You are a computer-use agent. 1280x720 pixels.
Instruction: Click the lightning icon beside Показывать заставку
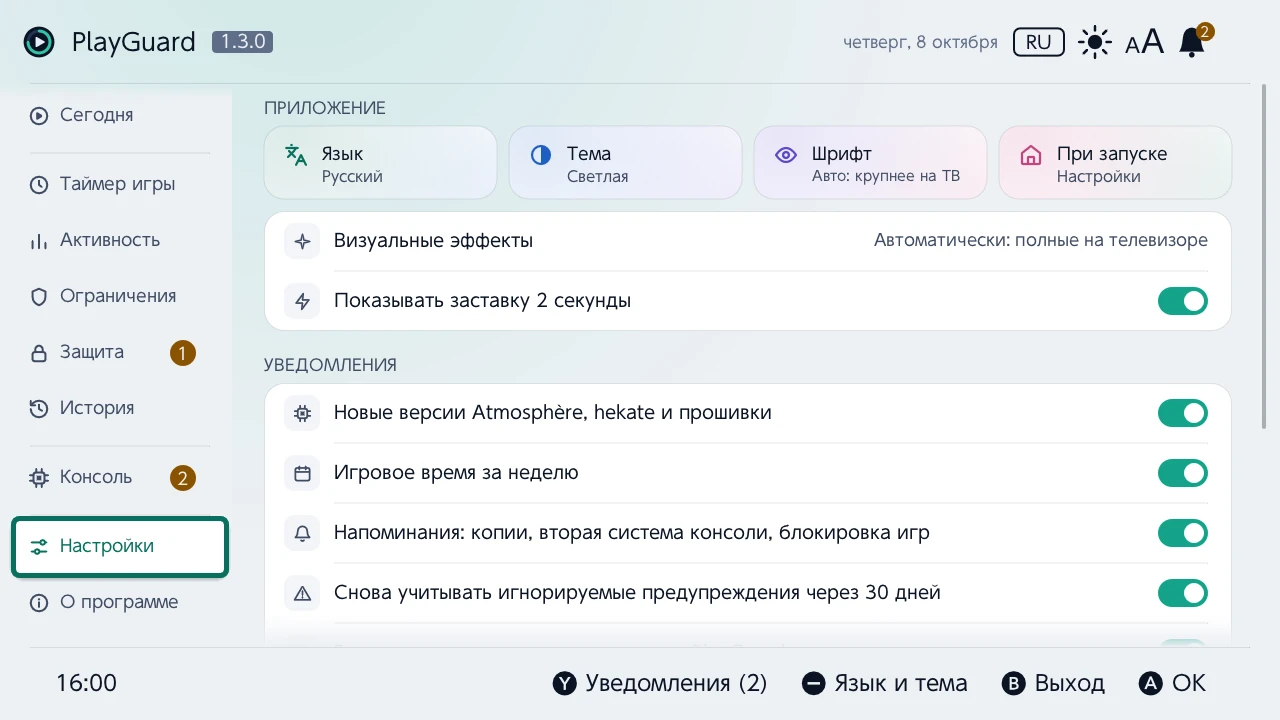(x=302, y=301)
